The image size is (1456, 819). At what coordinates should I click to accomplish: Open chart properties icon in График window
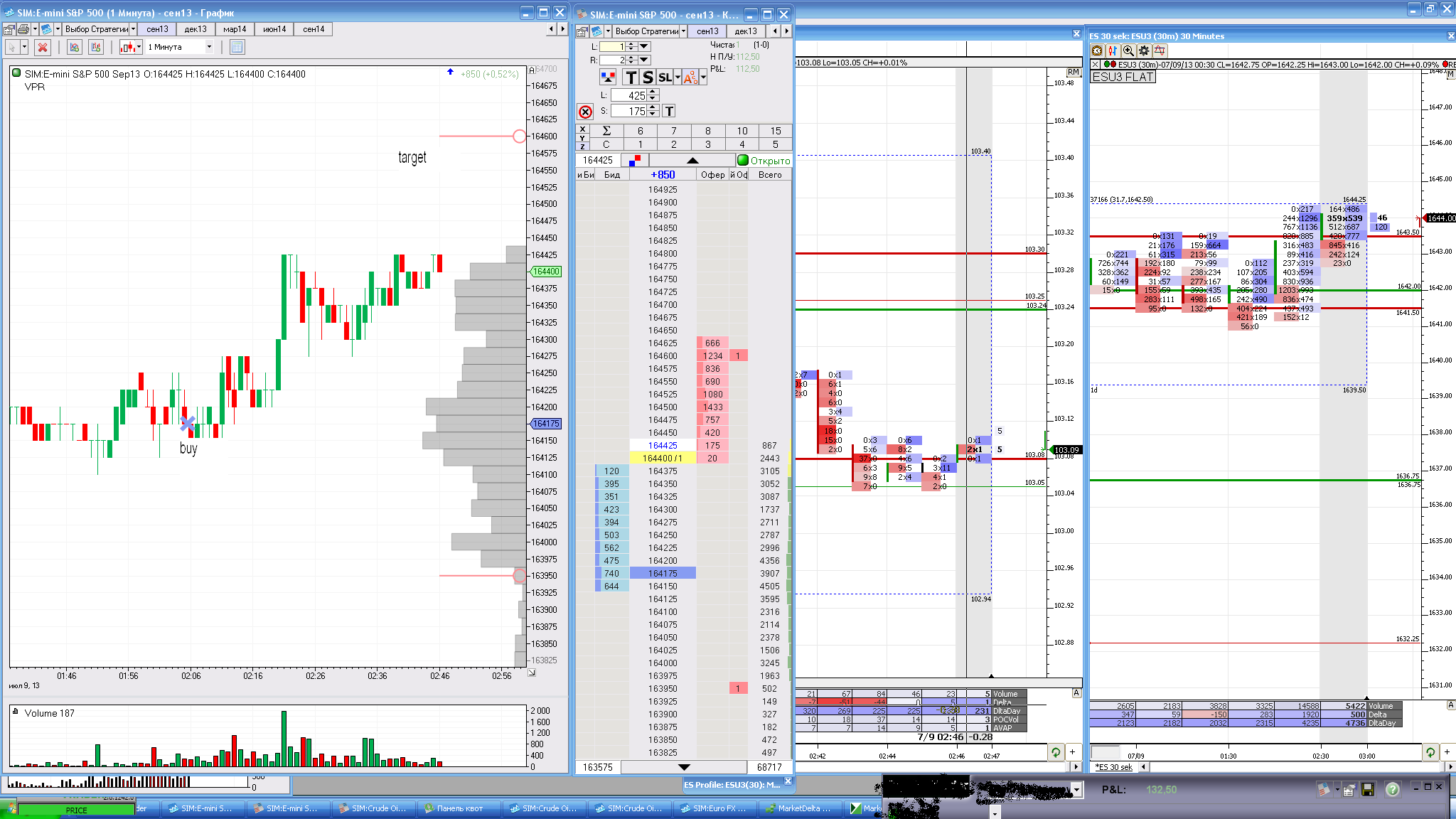click(x=9, y=29)
